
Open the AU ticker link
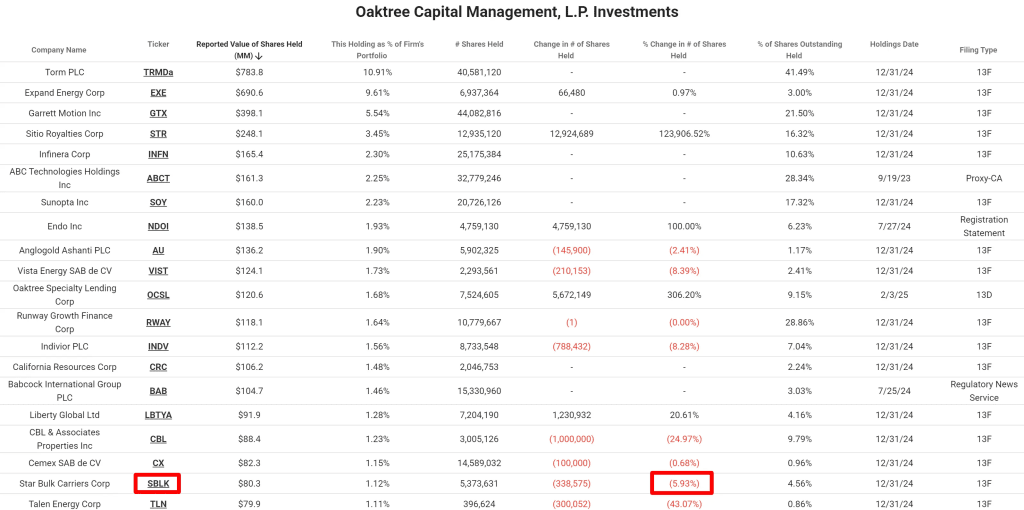(x=158, y=250)
